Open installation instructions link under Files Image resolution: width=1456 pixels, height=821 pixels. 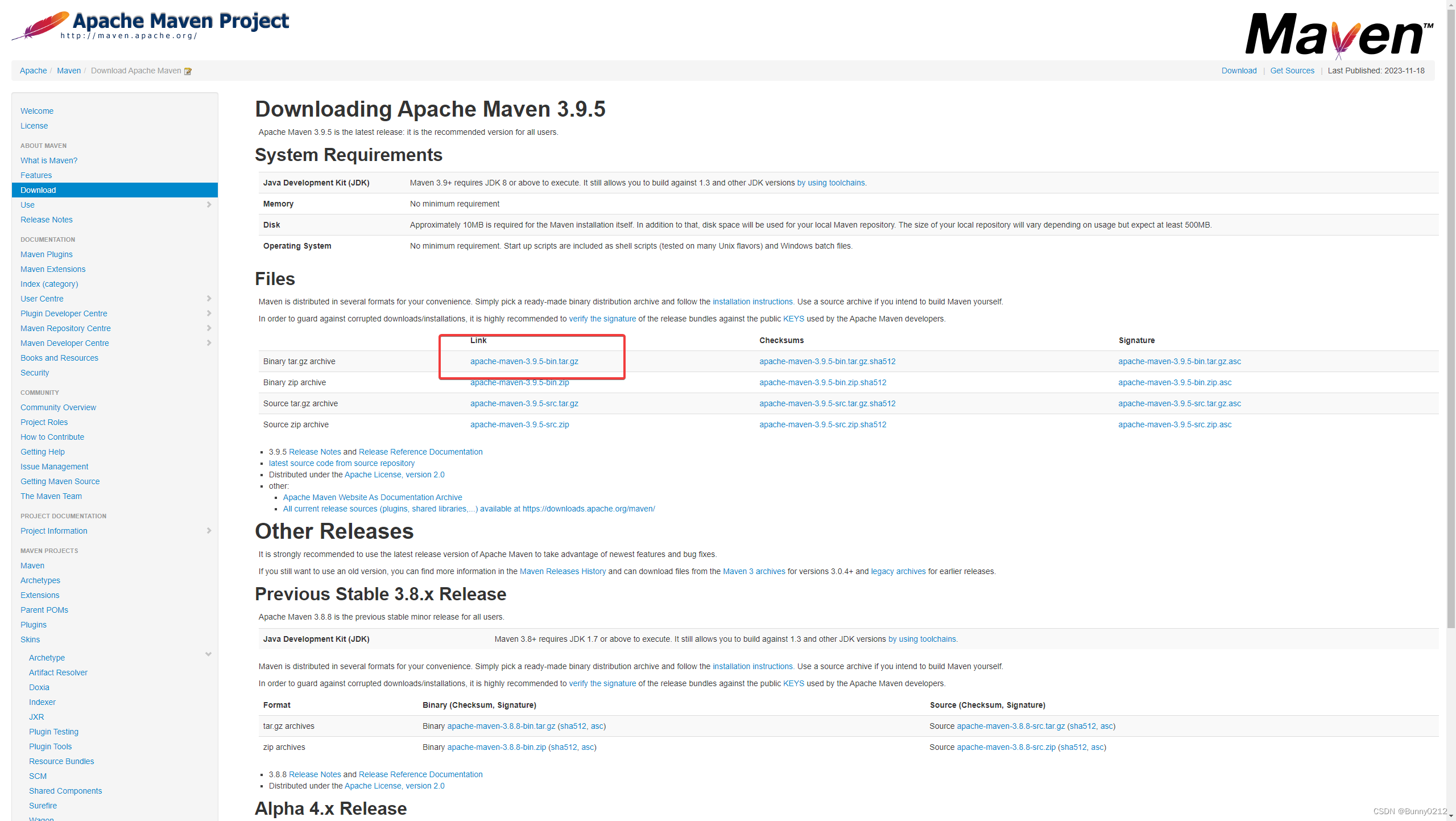coord(753,302)
